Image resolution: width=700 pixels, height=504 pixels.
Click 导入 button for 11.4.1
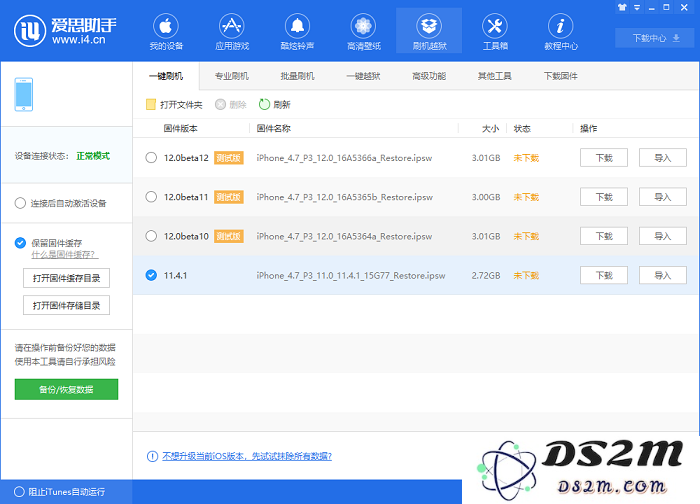point(663,275)
